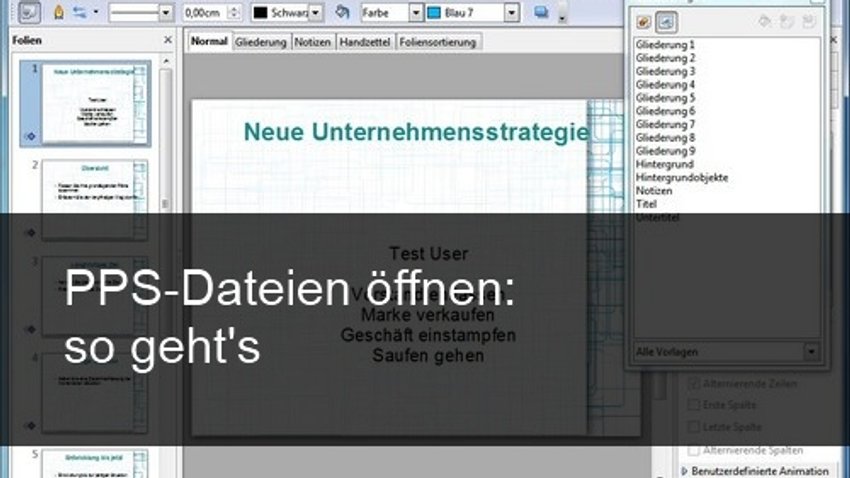This screenshot has height=478, width=850.
Task: Click transition marker icon below slide 1 number
Action: click(31, 136)
